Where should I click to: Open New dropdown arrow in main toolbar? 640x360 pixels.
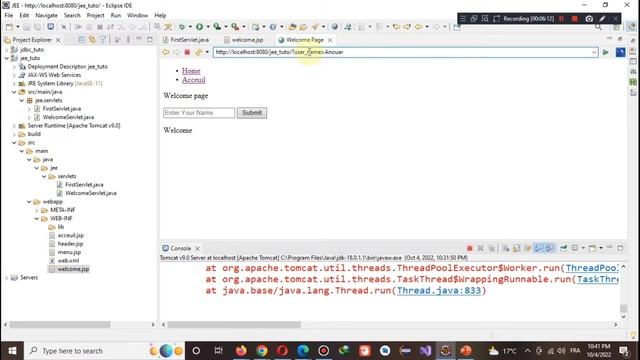pos(18,27)
